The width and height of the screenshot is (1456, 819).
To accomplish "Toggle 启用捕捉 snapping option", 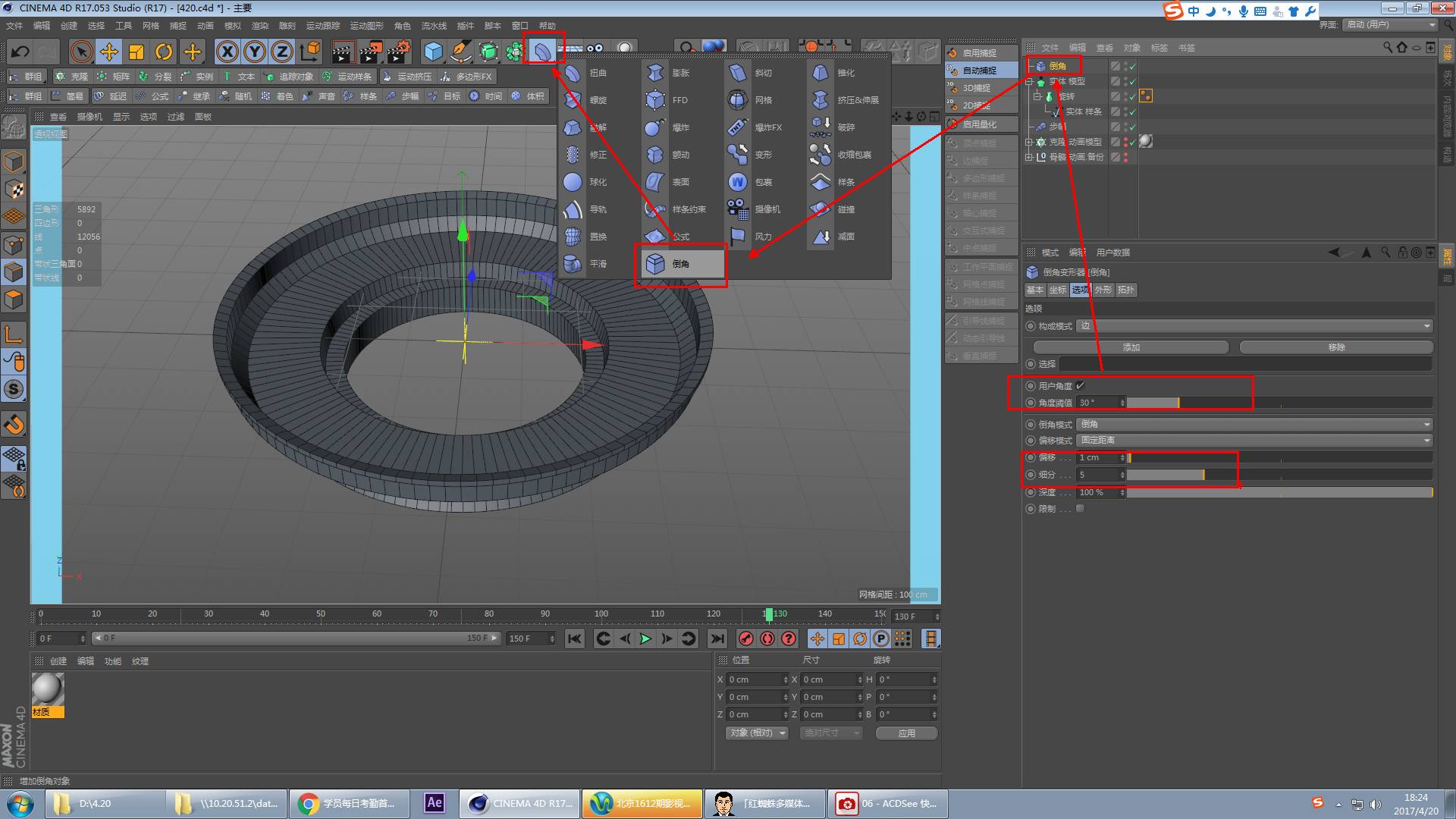I will 979,53.
